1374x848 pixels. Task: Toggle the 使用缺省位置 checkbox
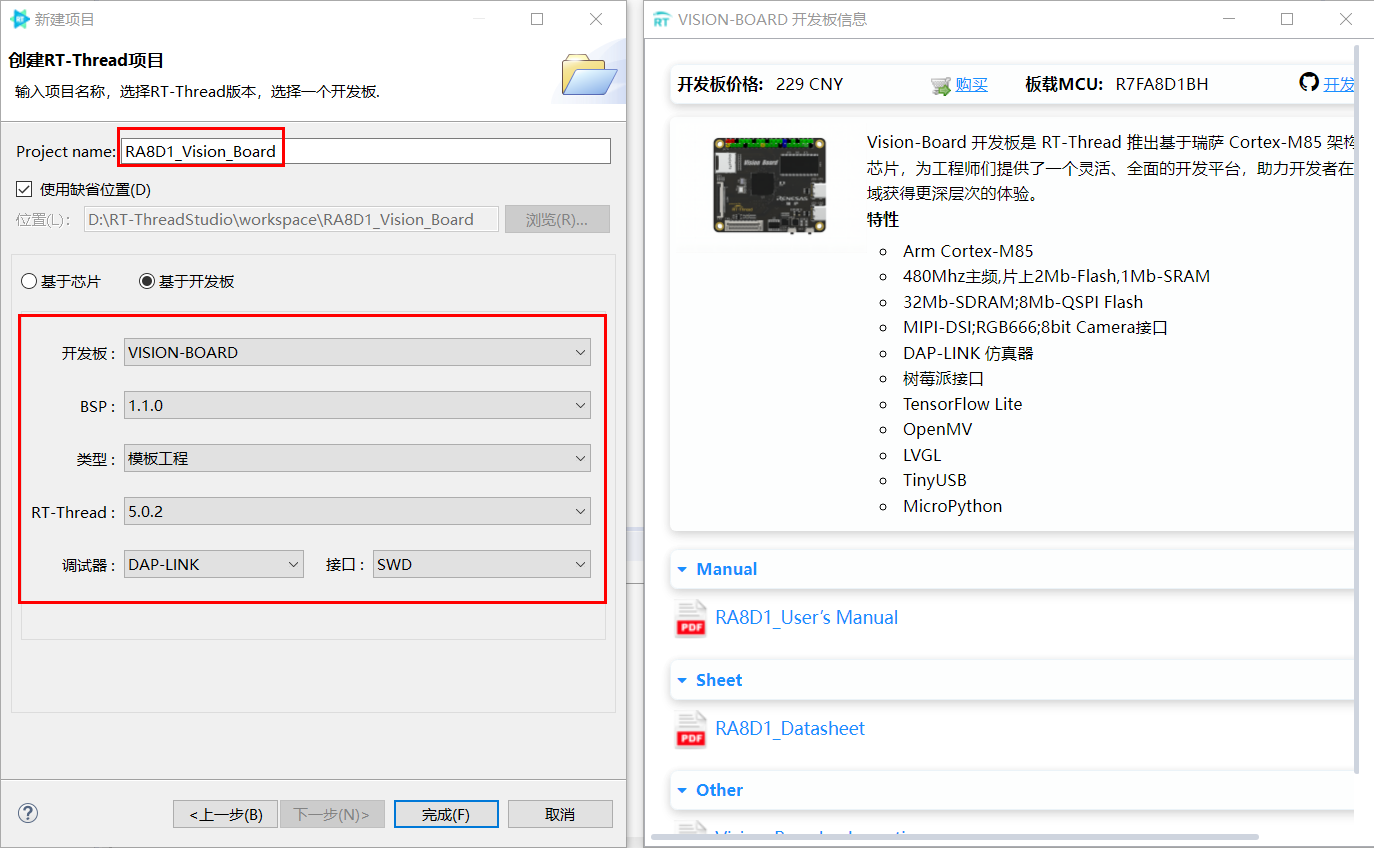(24, 189)
